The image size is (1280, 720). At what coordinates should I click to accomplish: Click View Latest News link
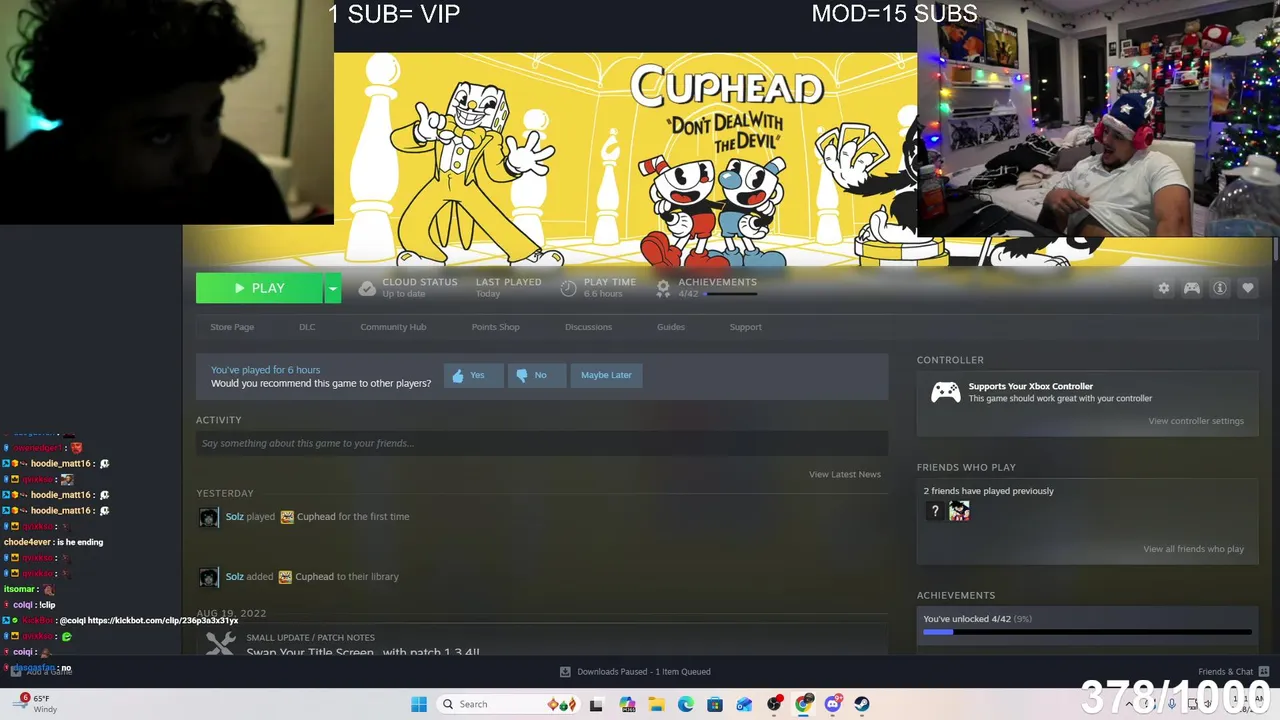coord(844,474)
